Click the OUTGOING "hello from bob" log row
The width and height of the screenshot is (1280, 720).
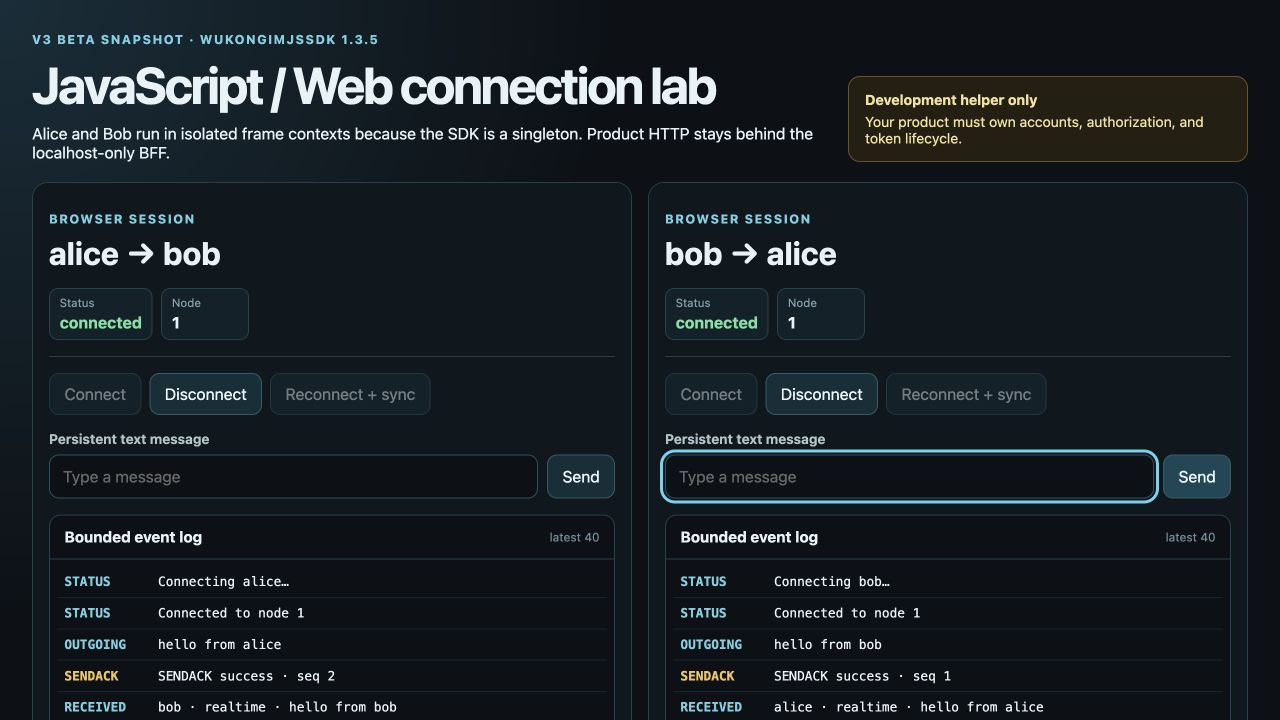tap(948, 645)
